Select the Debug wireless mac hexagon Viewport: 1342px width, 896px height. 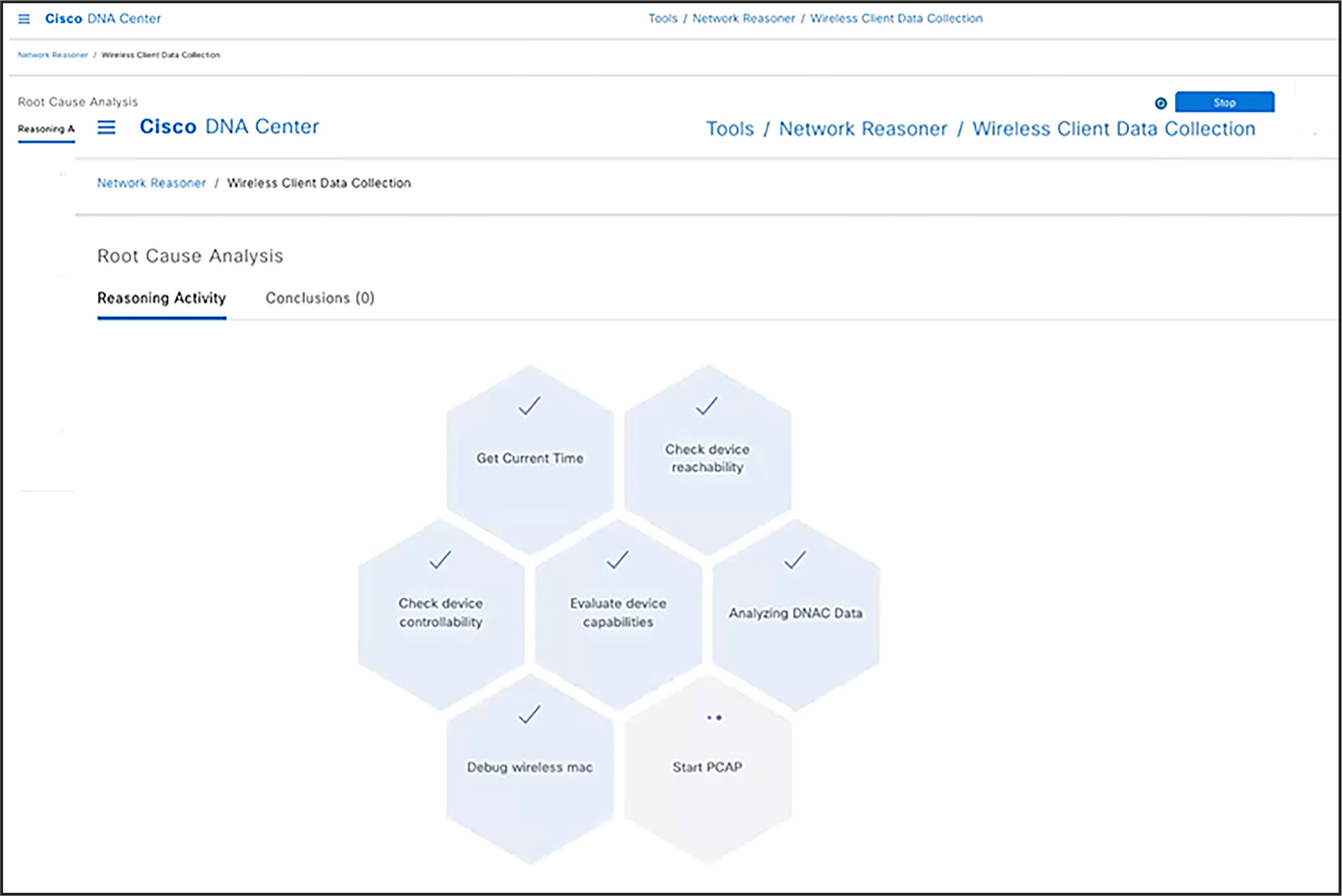click(530, 768)
